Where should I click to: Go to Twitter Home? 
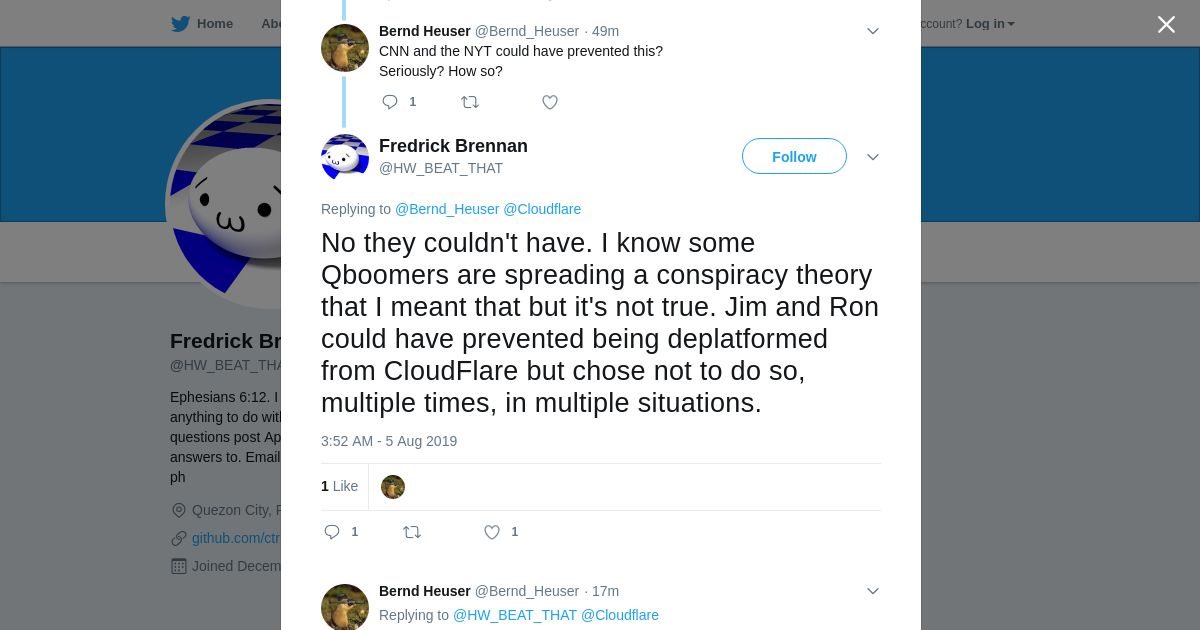click(x=202, y=24)
